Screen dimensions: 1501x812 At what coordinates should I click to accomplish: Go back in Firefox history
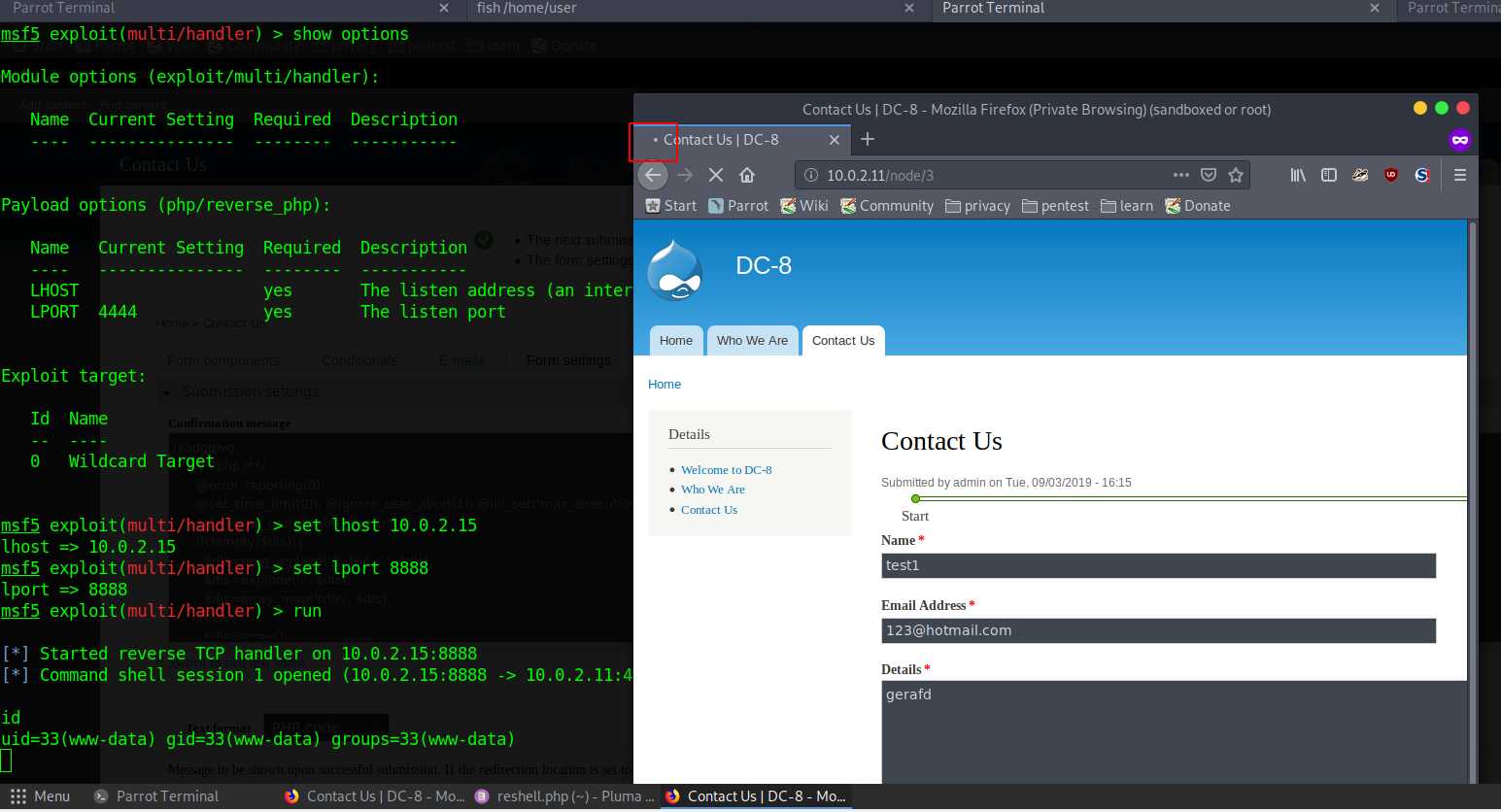click(x=653, y=175)
